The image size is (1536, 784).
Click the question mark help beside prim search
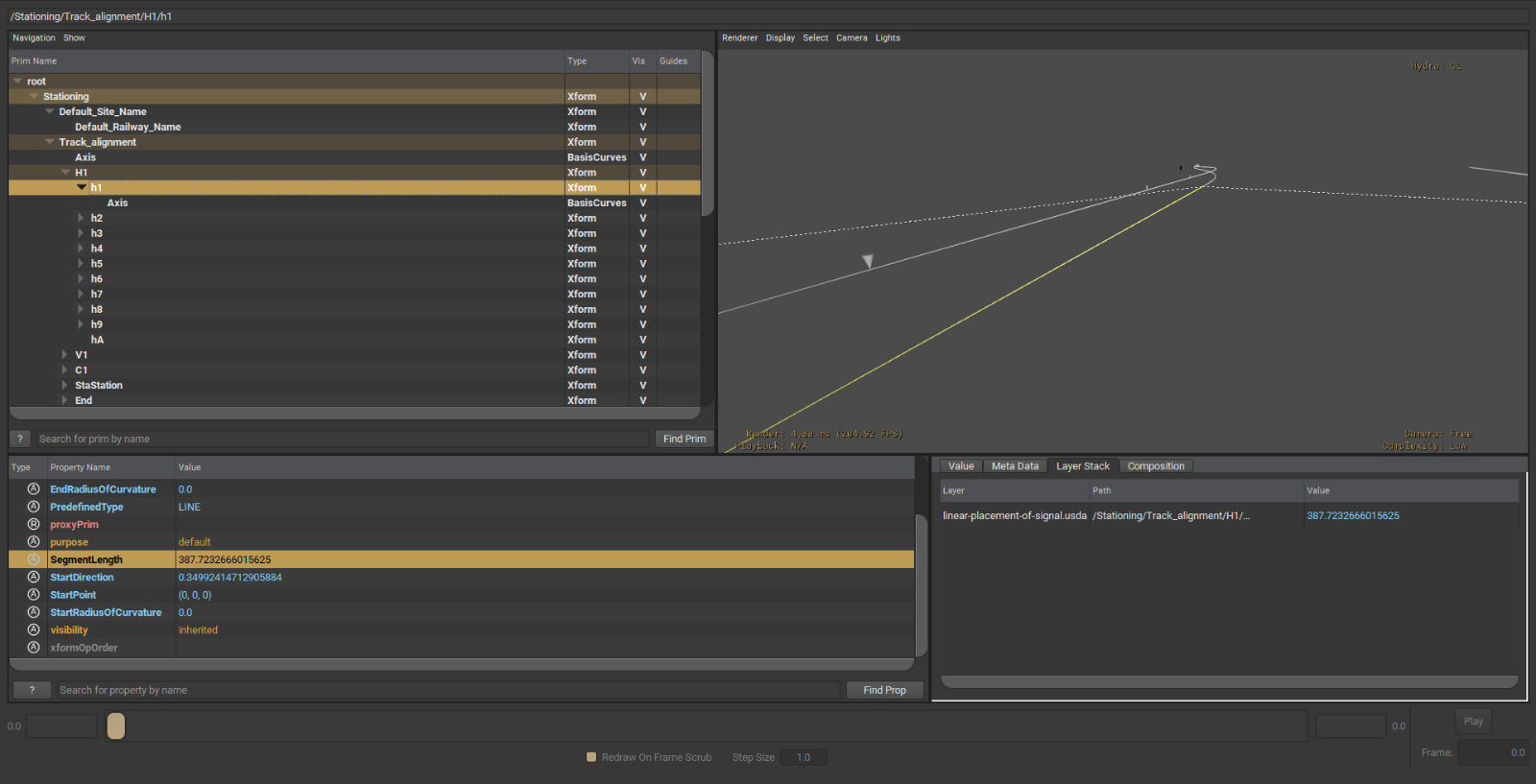[x=20, y=439]
